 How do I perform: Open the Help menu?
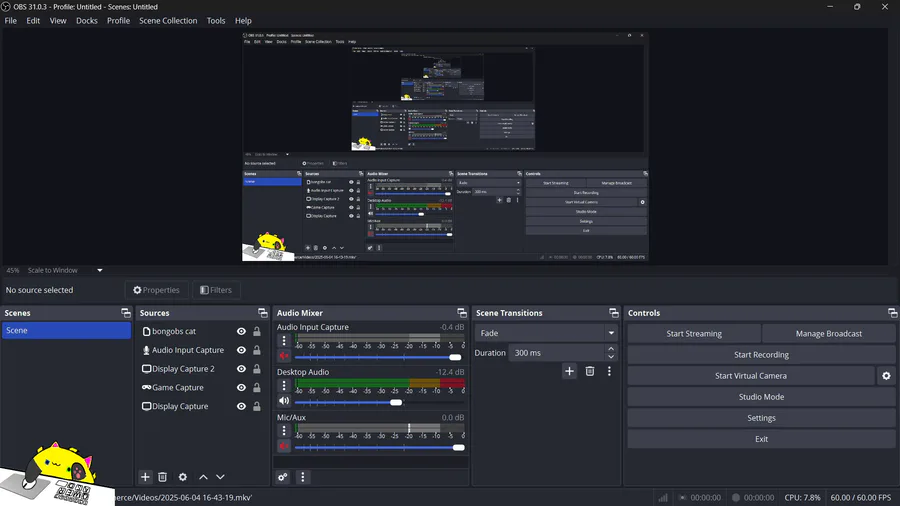(x=243, y=21)
